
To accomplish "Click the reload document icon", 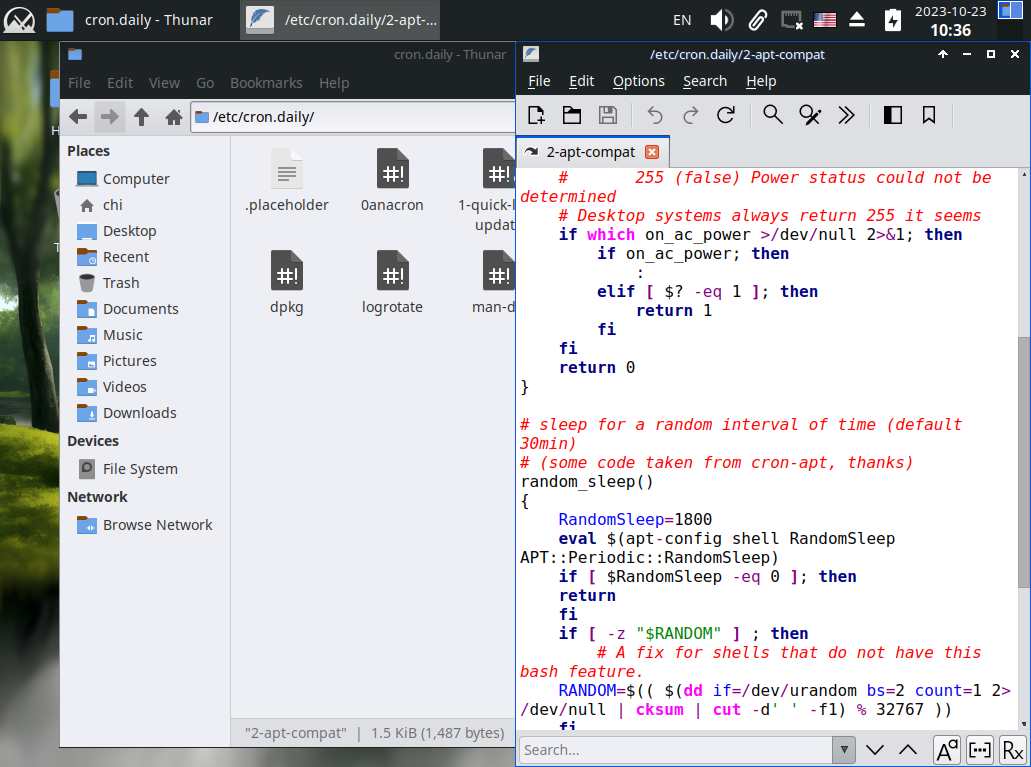I will (x=726, y=115).
